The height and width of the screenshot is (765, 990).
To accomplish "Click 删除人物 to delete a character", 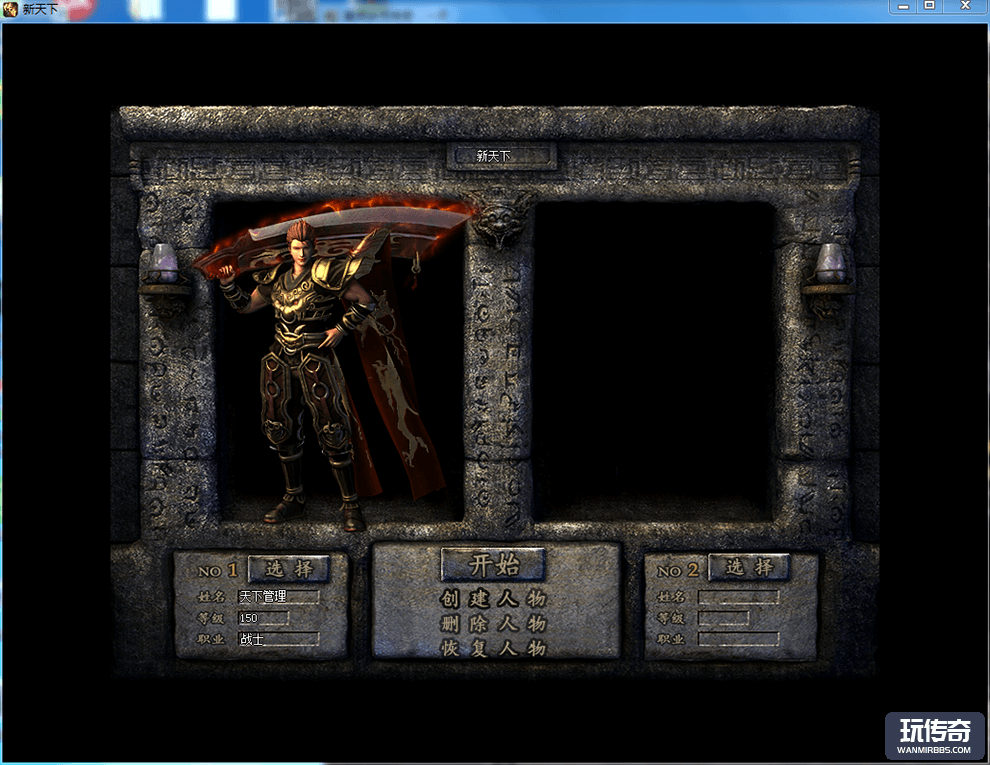I will [493, 624].
